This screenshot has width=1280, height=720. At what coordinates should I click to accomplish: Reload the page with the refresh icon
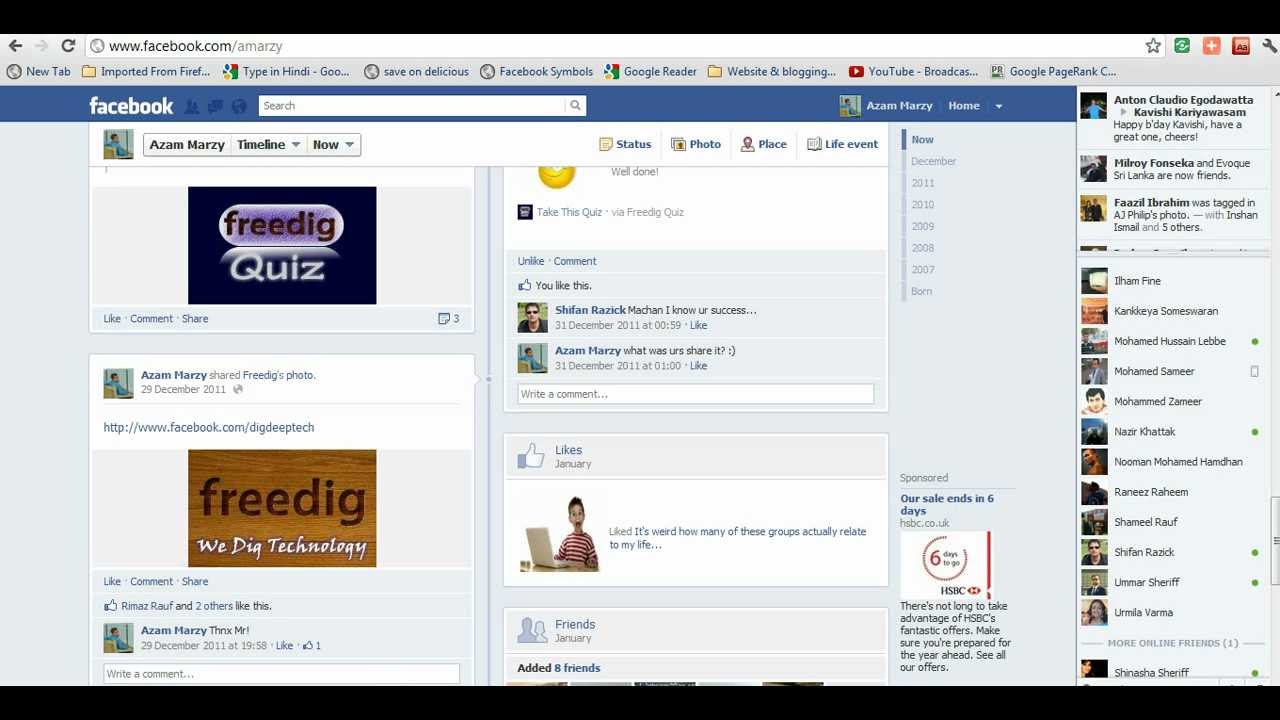click(68, 46)
